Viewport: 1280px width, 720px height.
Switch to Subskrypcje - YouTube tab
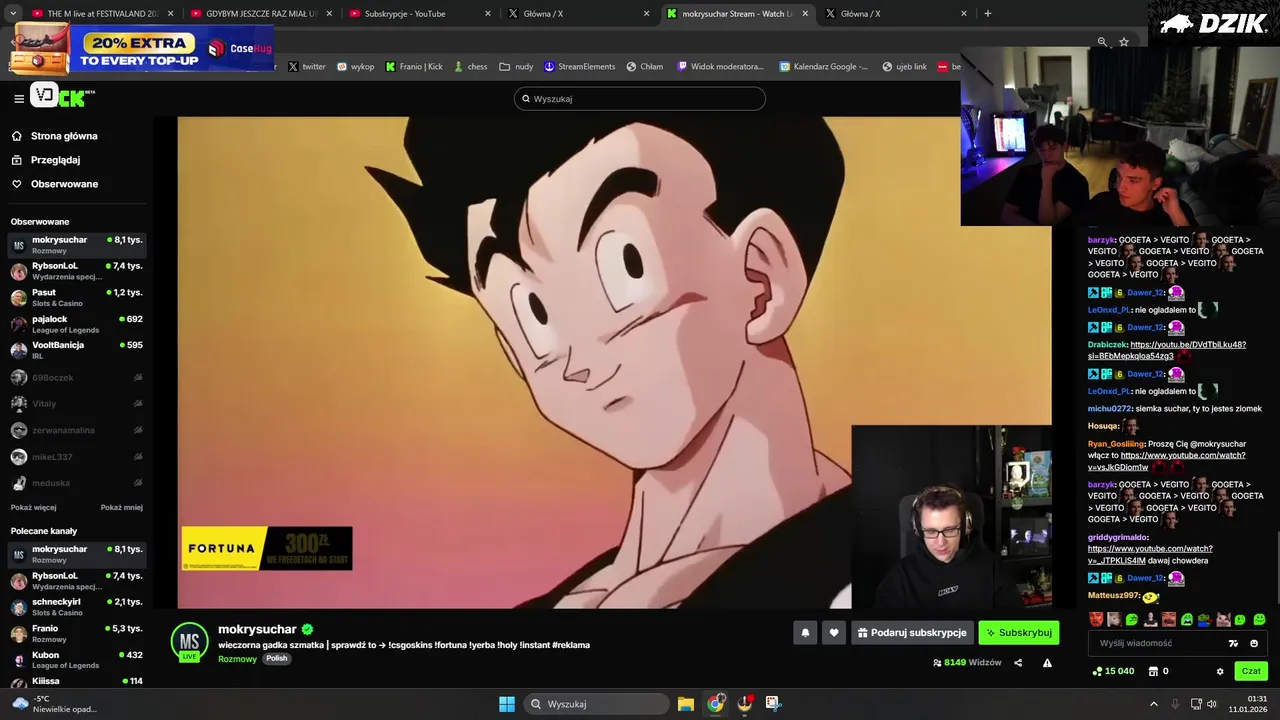point(419,14)
